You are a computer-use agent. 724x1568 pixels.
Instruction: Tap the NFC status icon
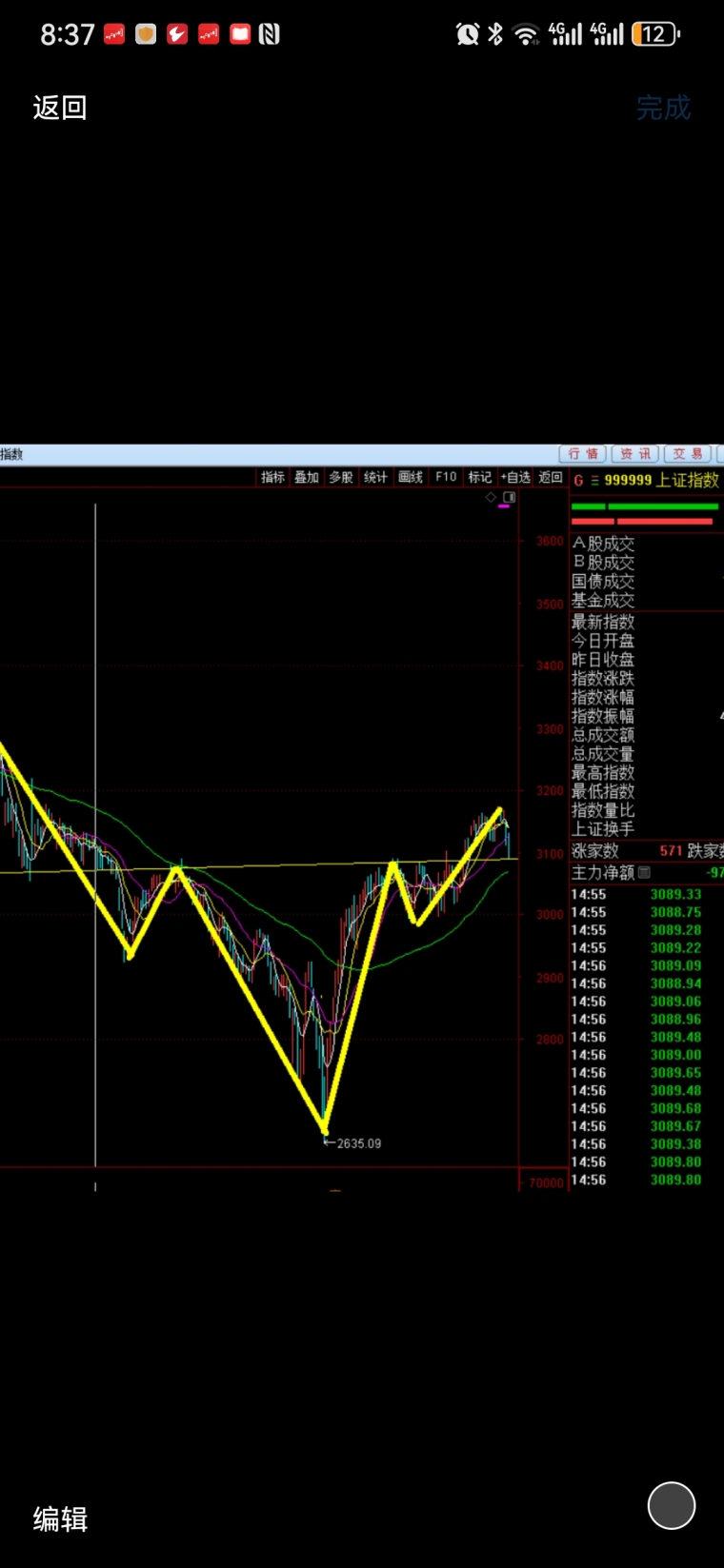270,34
